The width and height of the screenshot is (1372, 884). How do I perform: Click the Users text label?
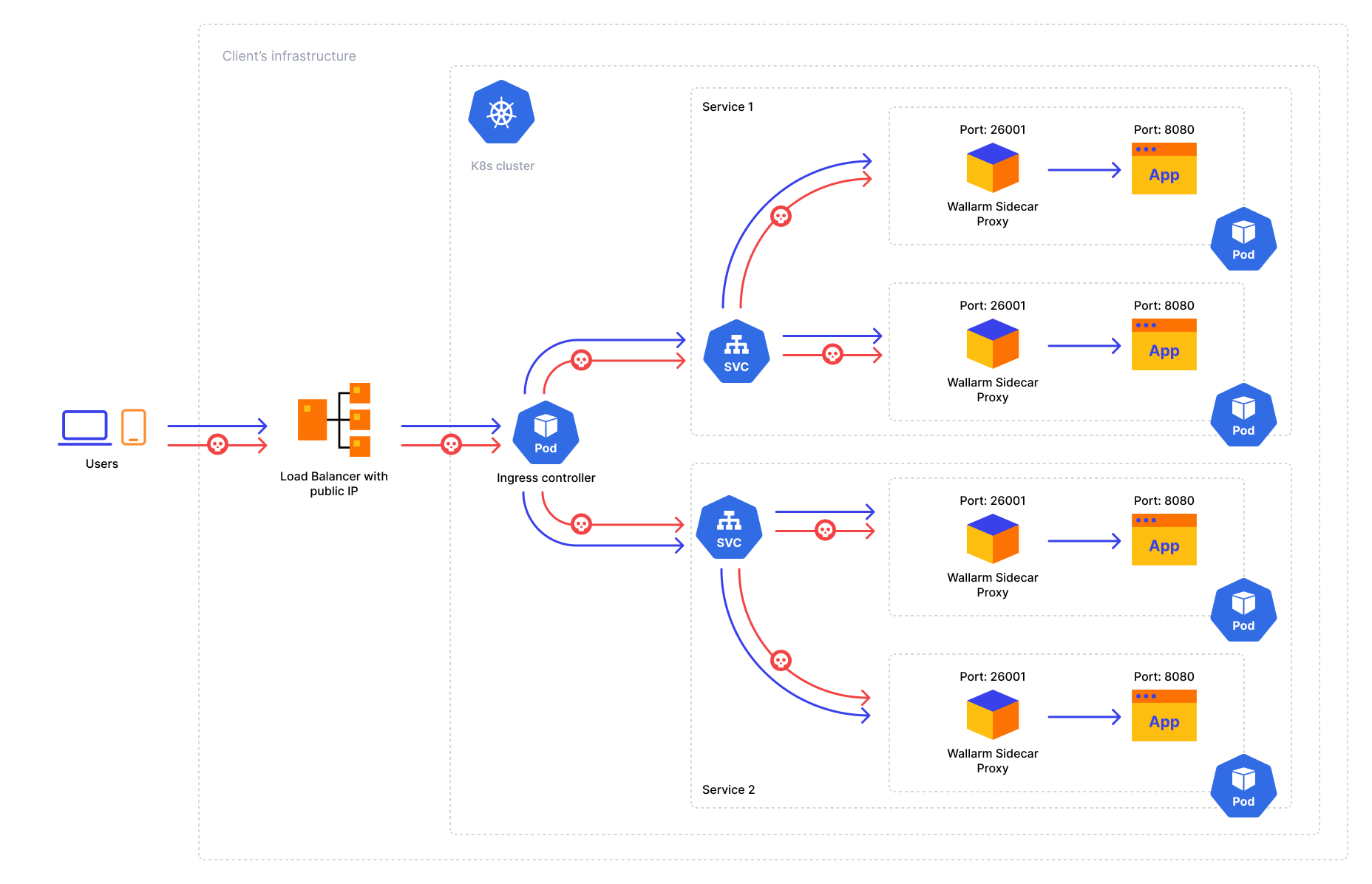[x=102, y=463]
